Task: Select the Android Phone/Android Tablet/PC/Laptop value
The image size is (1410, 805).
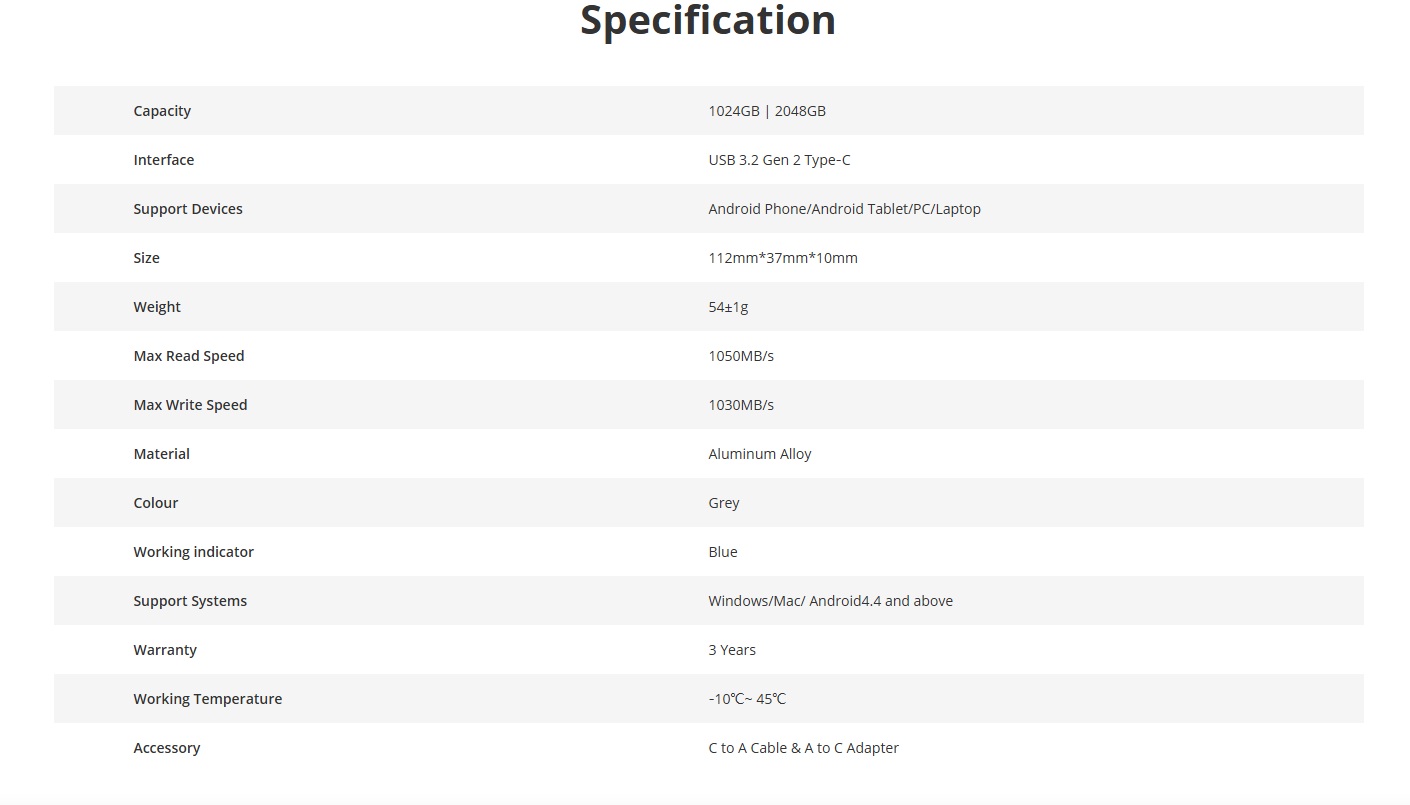Action: 844,209
